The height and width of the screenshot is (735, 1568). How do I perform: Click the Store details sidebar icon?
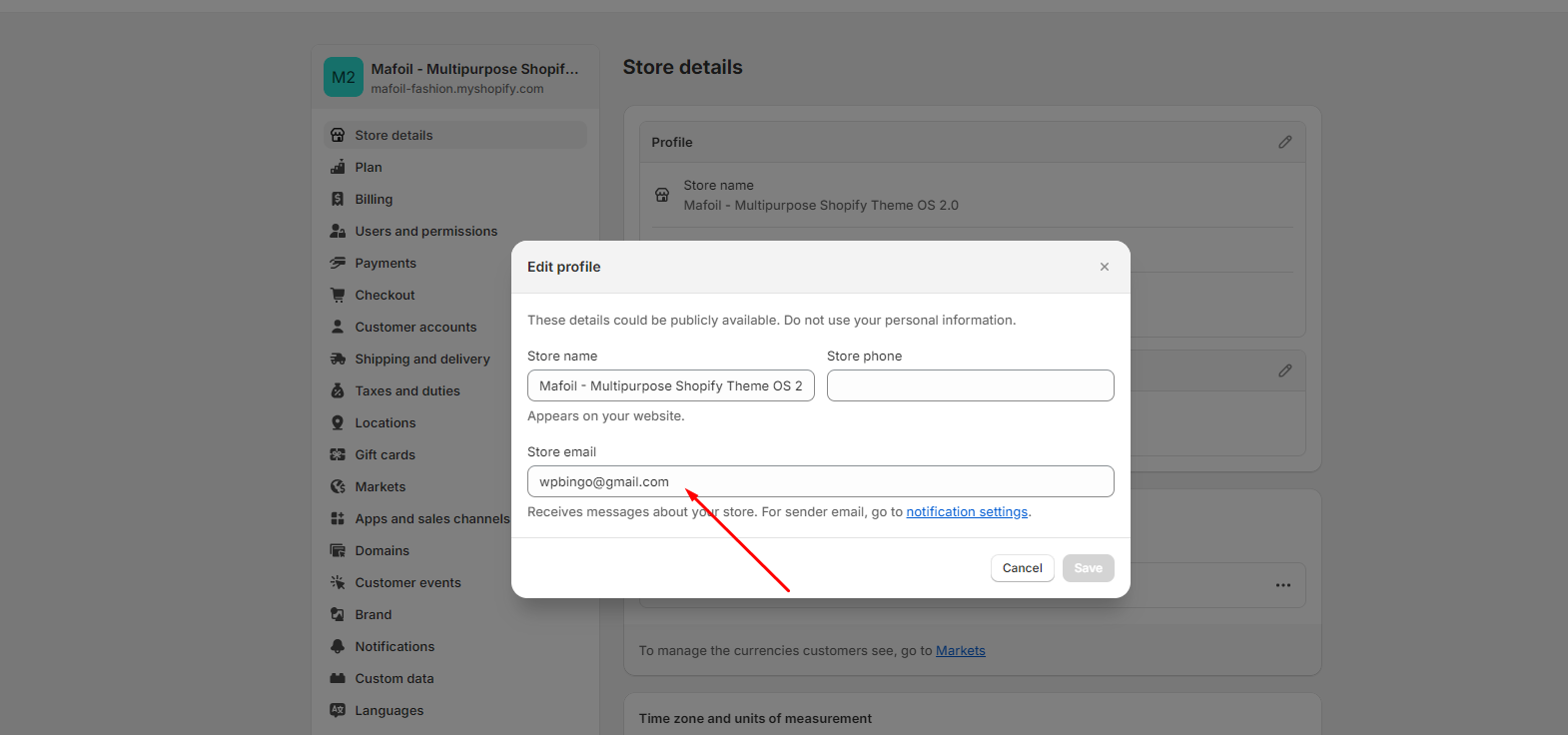point(338,135)
